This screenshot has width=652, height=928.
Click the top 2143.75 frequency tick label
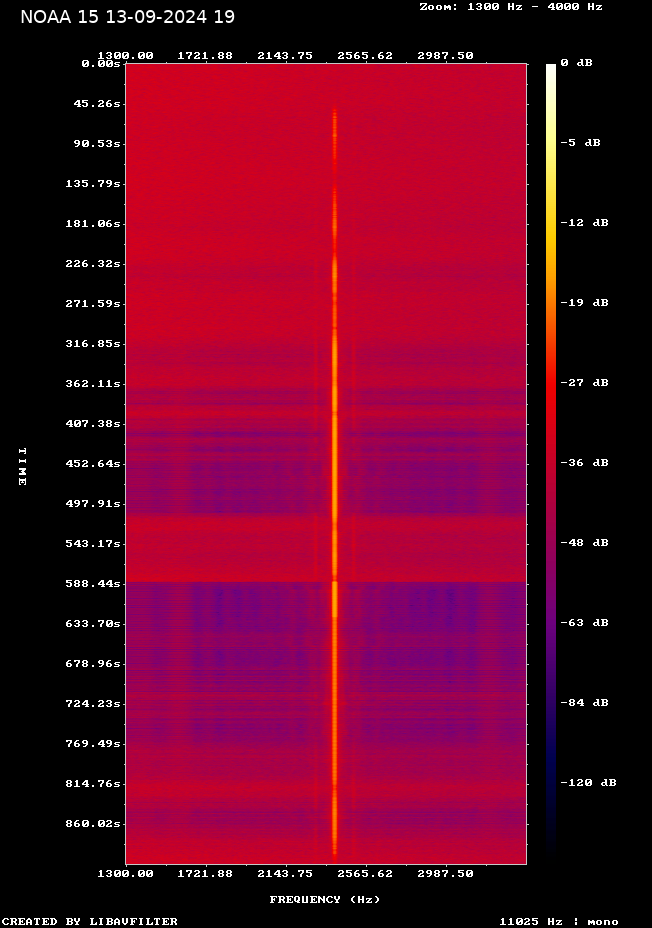coord(285,56)
